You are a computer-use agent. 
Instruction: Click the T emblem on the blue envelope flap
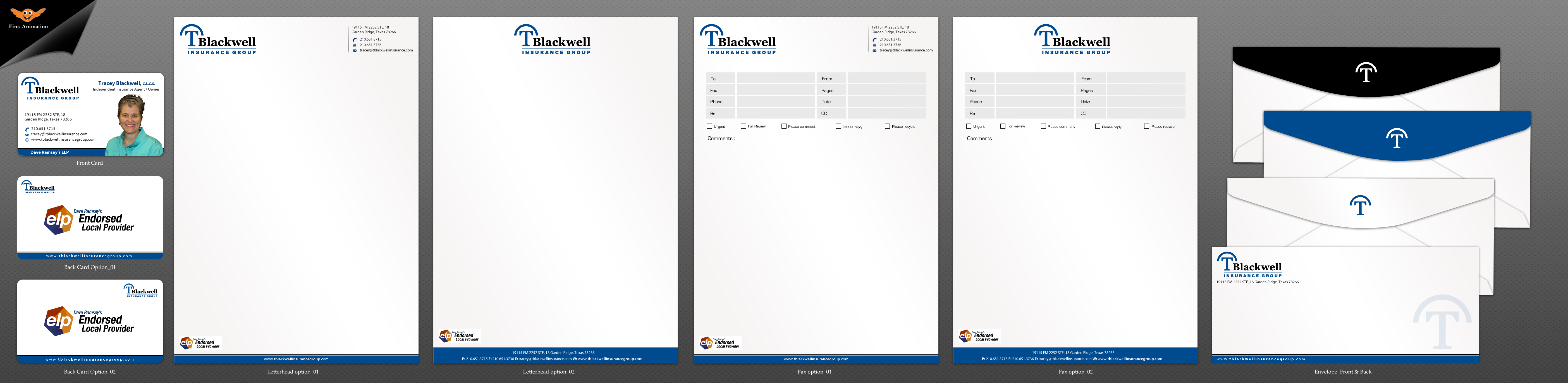click(x=1397, y=138)
